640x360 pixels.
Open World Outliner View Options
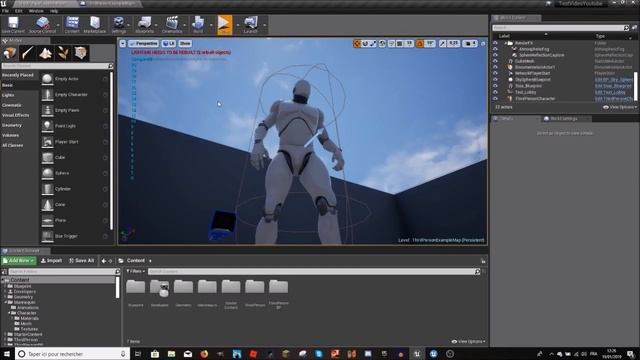[620, 107]
